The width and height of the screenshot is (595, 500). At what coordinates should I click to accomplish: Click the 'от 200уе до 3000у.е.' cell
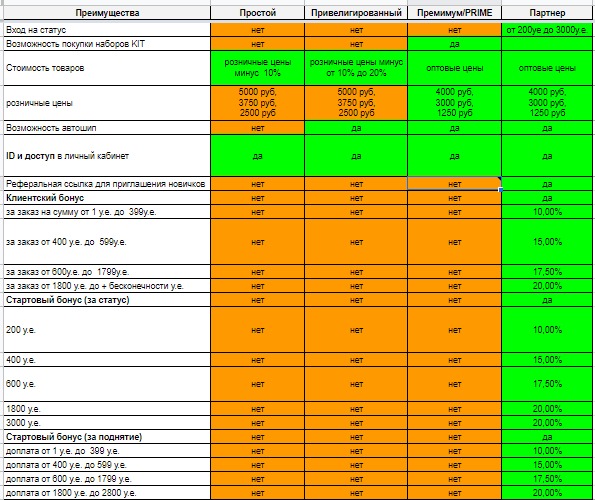click(547, 30)
